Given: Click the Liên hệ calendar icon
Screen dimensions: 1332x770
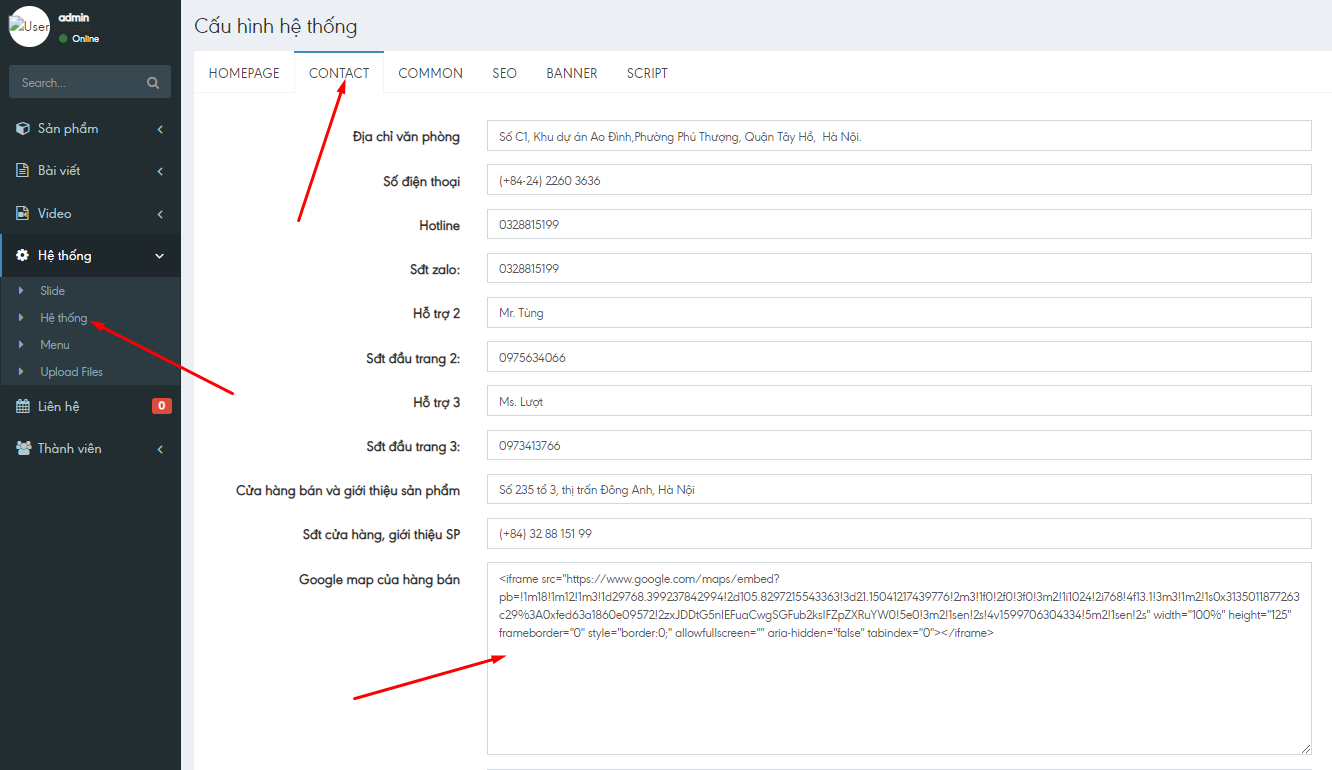Looking at the screenshot, I should 23,407.
